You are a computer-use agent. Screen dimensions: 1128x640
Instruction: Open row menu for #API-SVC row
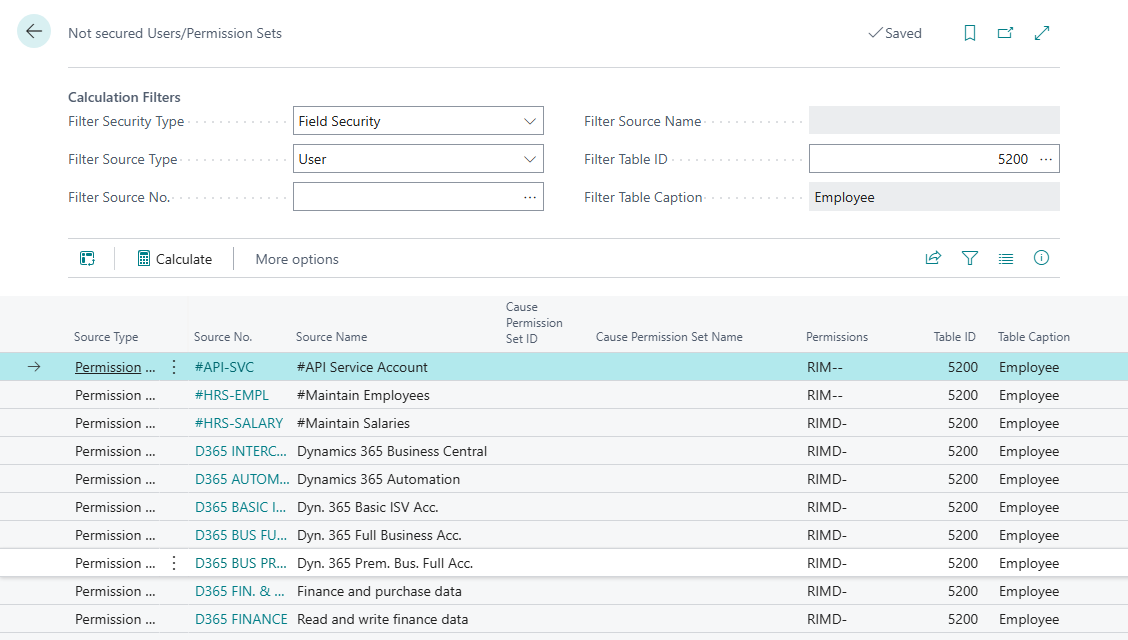click(x=174, y=367)
